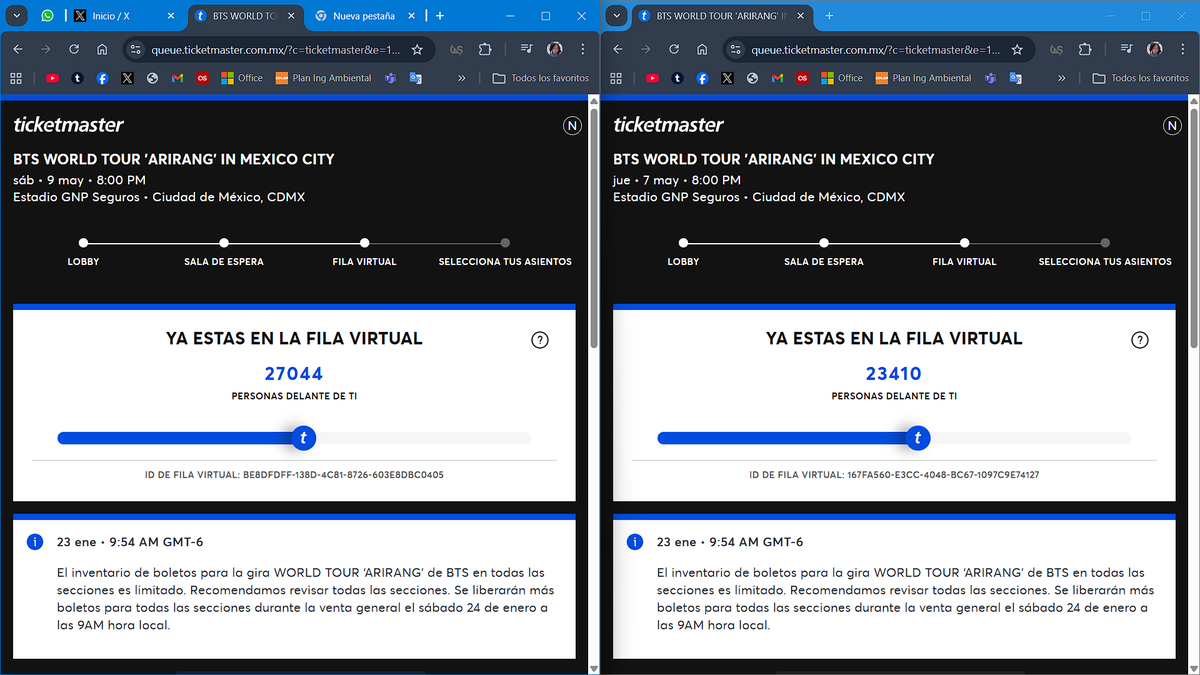Open Chrome menu in right window
Image resolution: width=1200 pixels, height=675 pixels.
1183,49
